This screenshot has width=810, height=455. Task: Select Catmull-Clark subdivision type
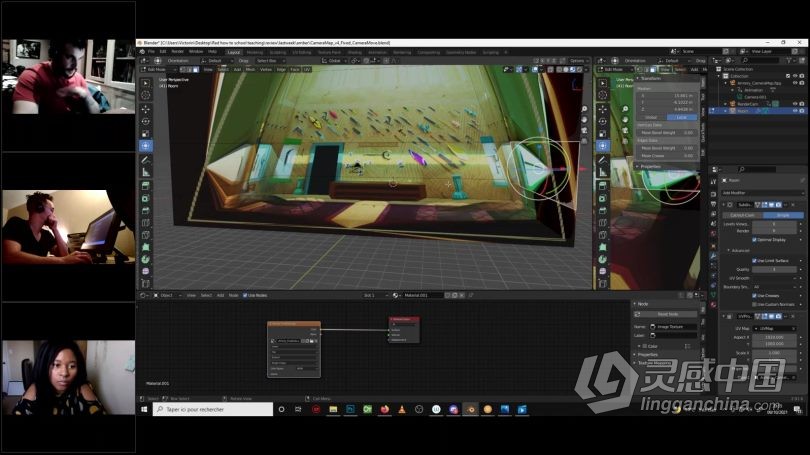point(742,215)
